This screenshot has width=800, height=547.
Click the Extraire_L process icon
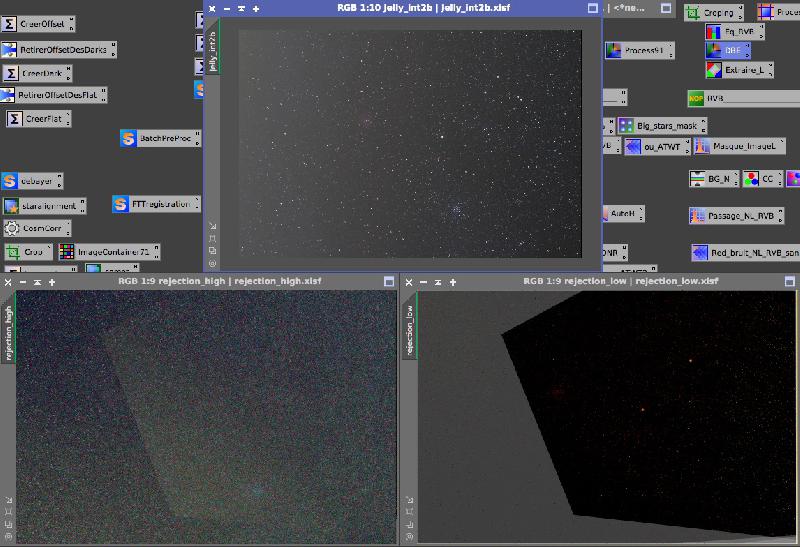click(739, 70)
